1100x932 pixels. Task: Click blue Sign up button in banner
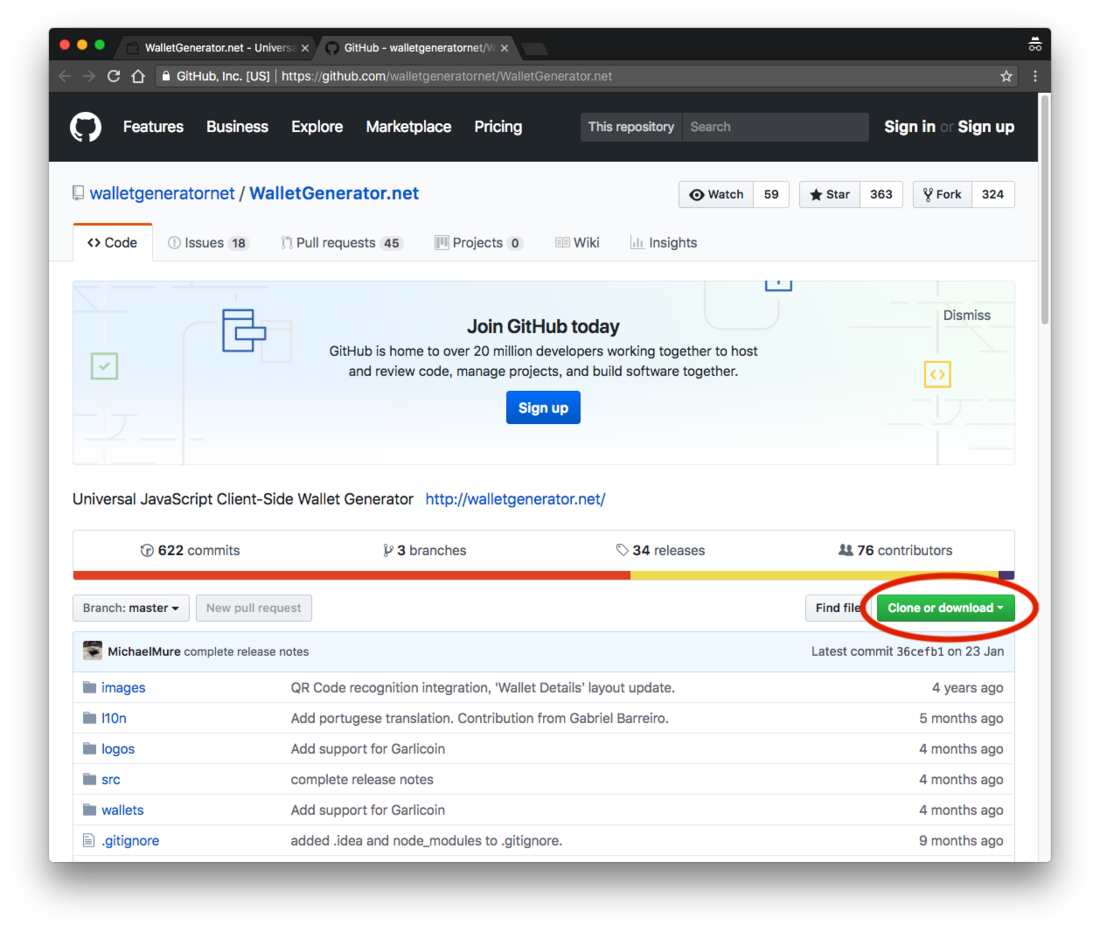(x=543, y=407)
